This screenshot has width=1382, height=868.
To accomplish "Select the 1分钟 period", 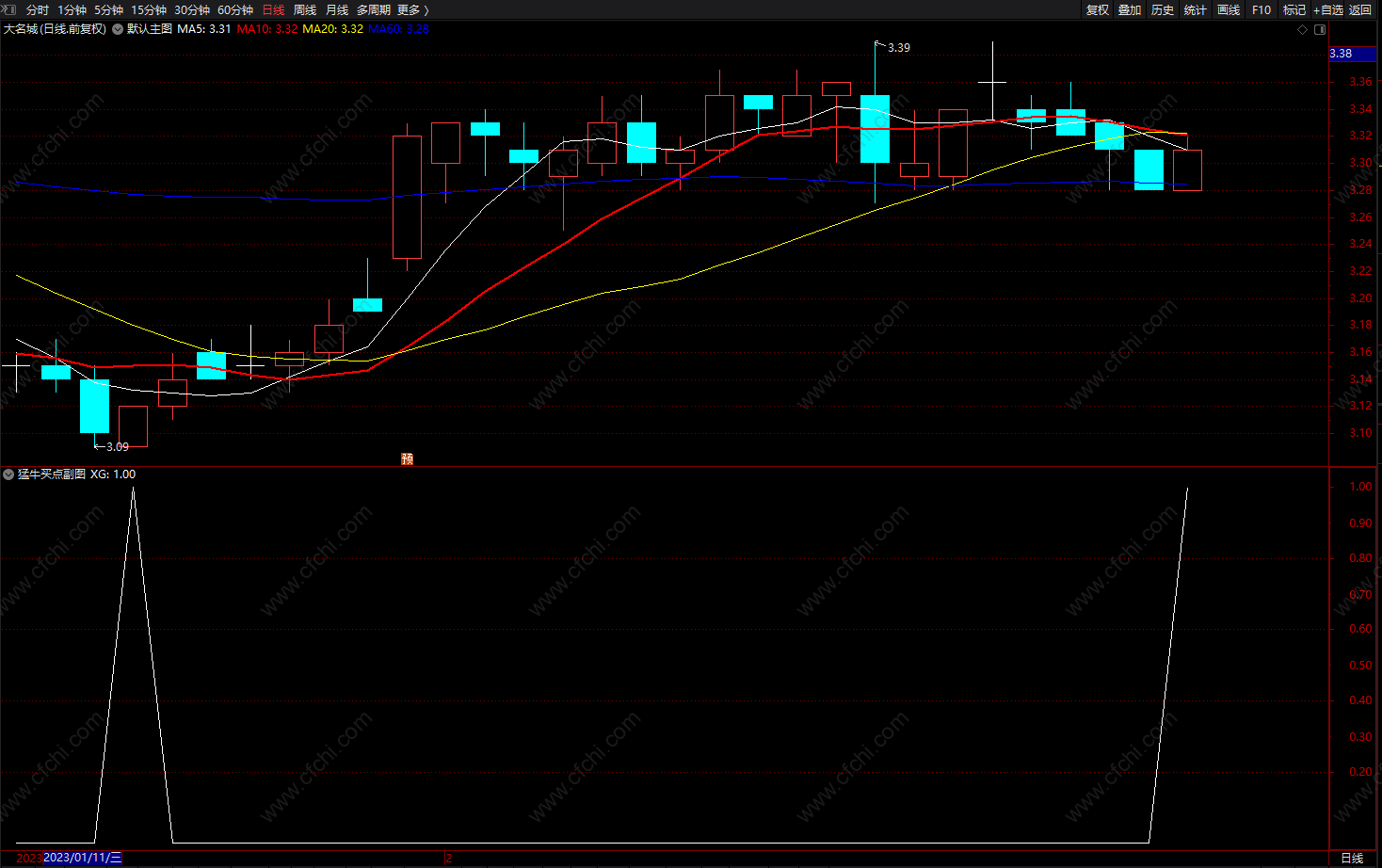I will pos(72,9).
